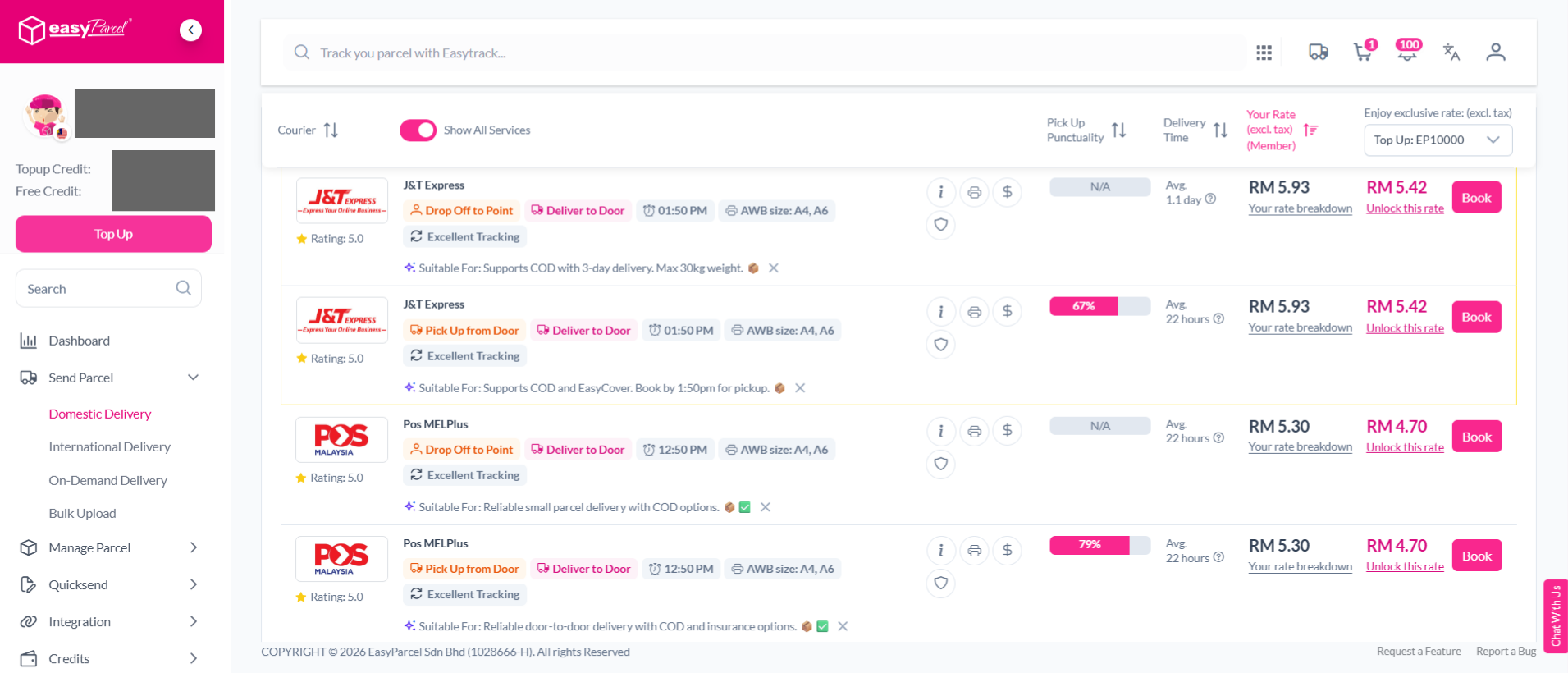Click dollar icon for Pos MELPlus Drop Off

[x=1007, y=431]
